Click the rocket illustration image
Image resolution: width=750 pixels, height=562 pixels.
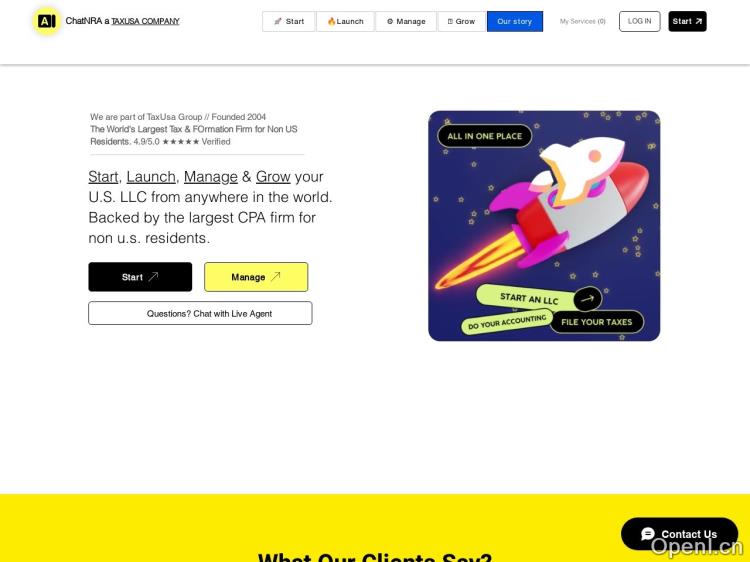544,226
